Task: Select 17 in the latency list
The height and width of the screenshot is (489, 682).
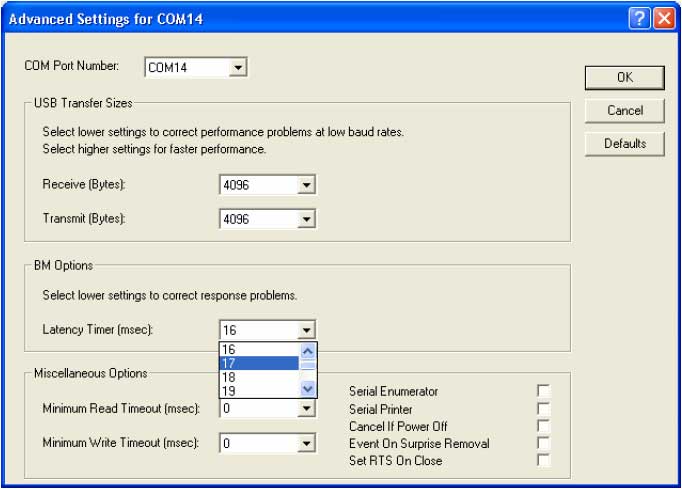Action: pyautogui.click(x=259, y=363)
